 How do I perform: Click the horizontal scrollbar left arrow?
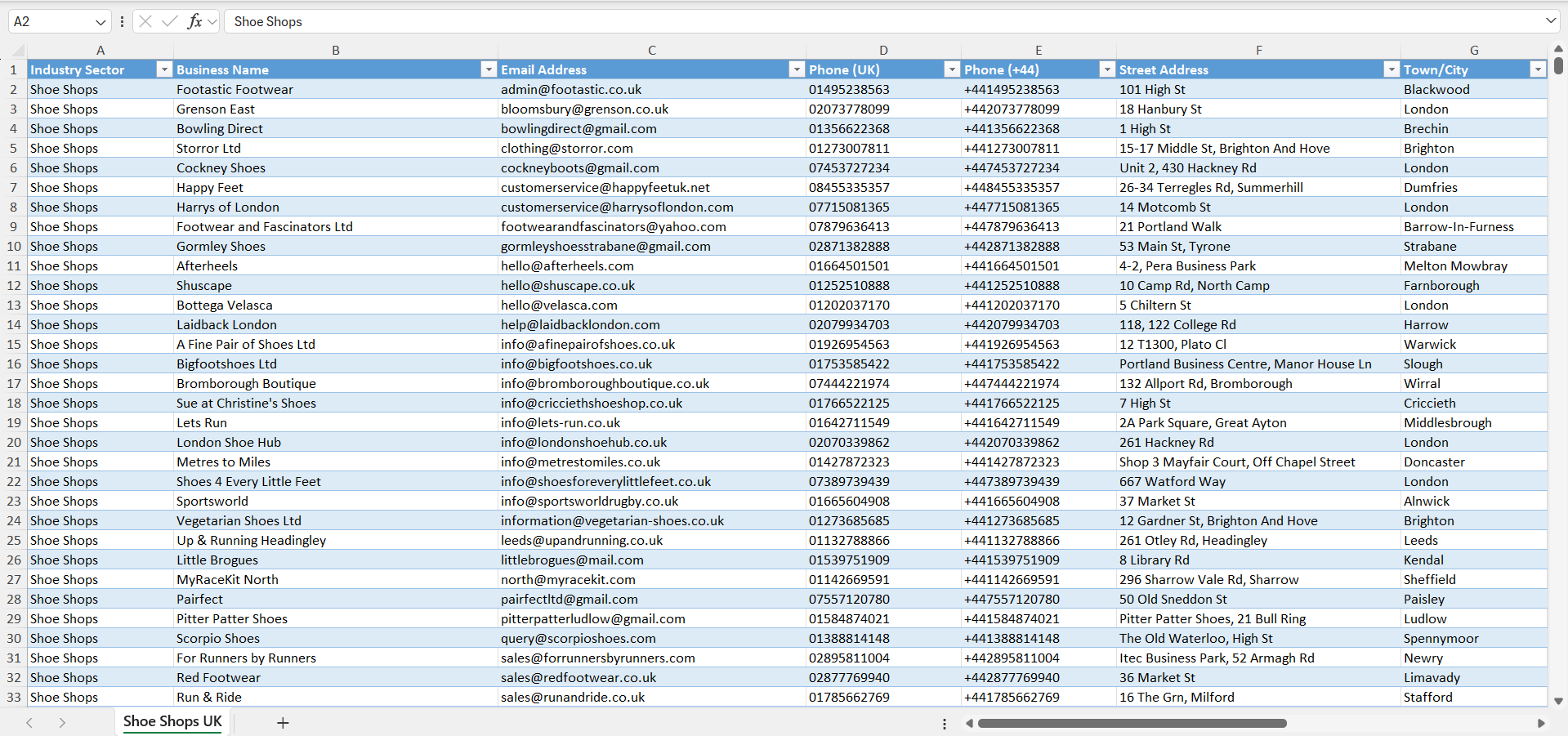pos(969,723)
